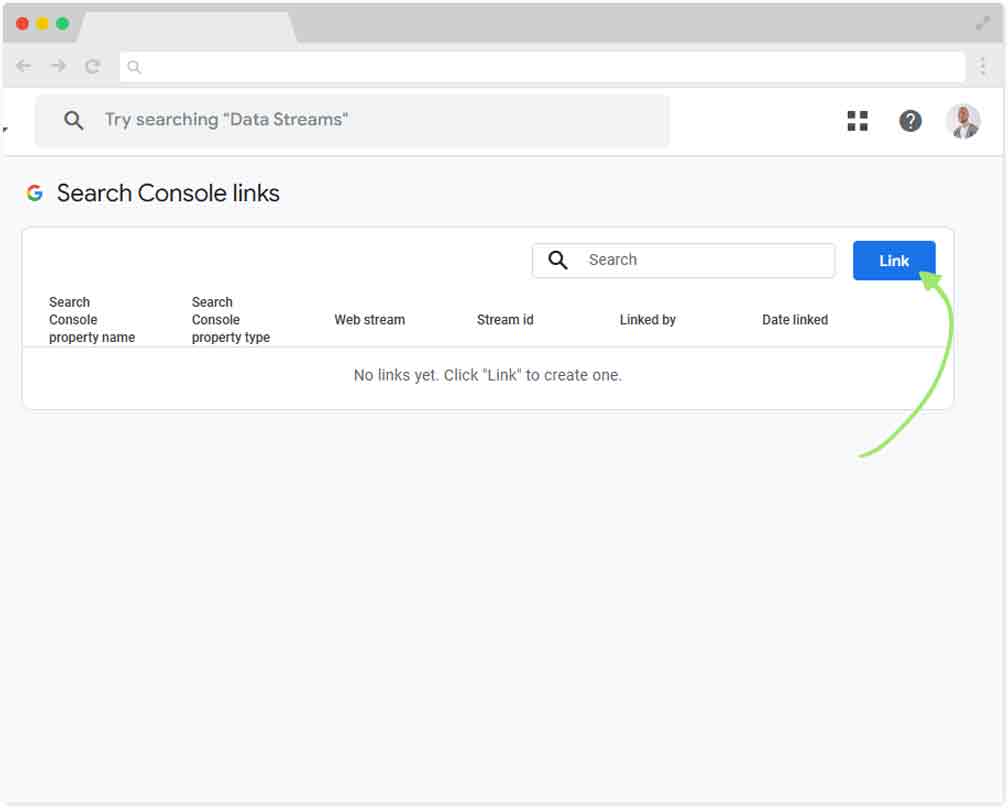
Task: Click the Google G logo
Action: (x=35, y=193)
